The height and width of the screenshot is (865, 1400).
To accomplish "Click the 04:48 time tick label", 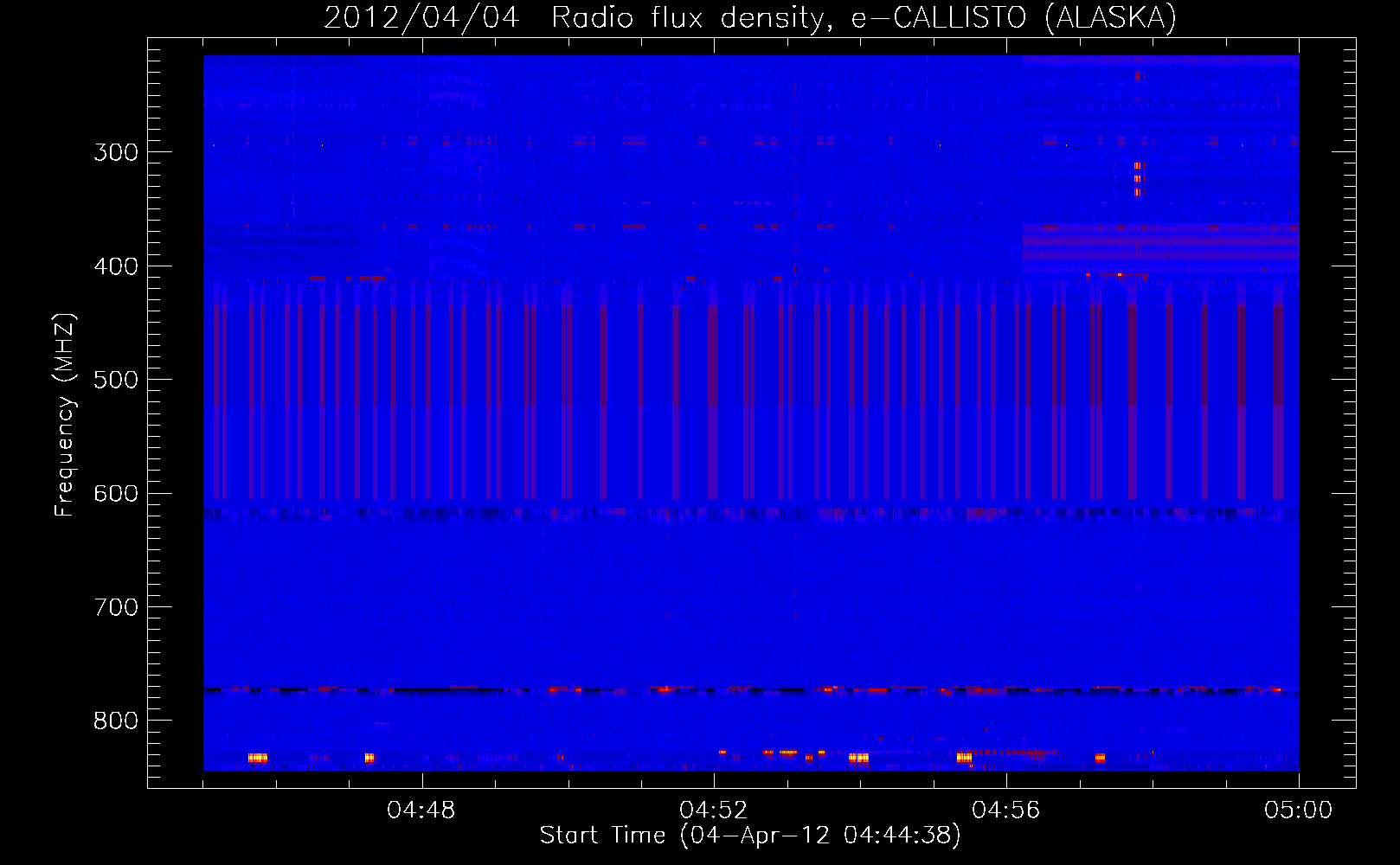I will (x=421, y=811).
